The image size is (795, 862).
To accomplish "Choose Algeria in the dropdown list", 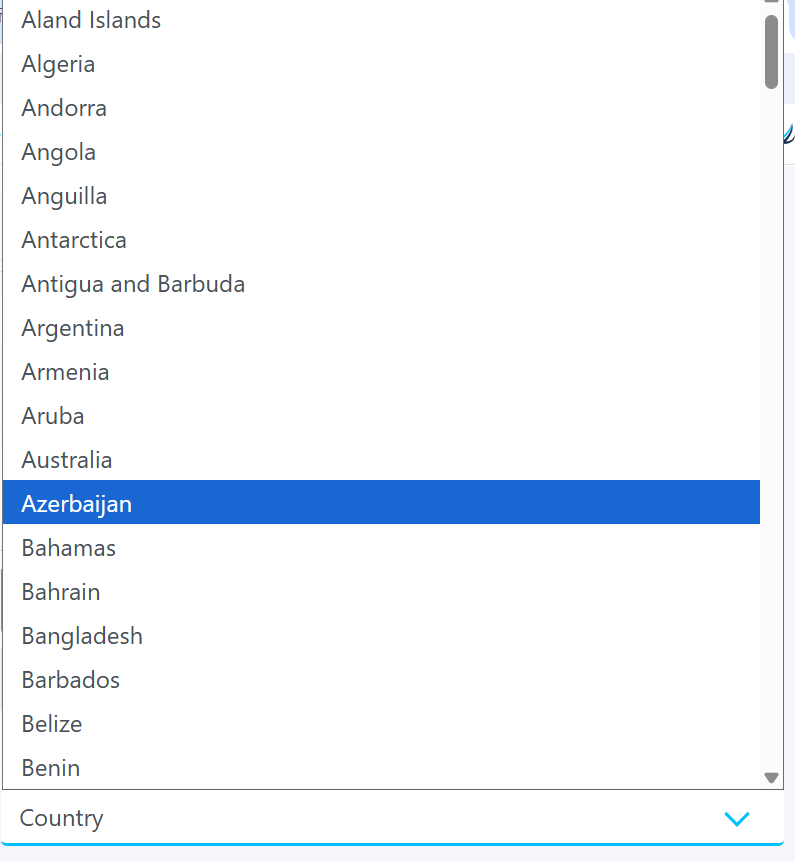I will [58, 64].
